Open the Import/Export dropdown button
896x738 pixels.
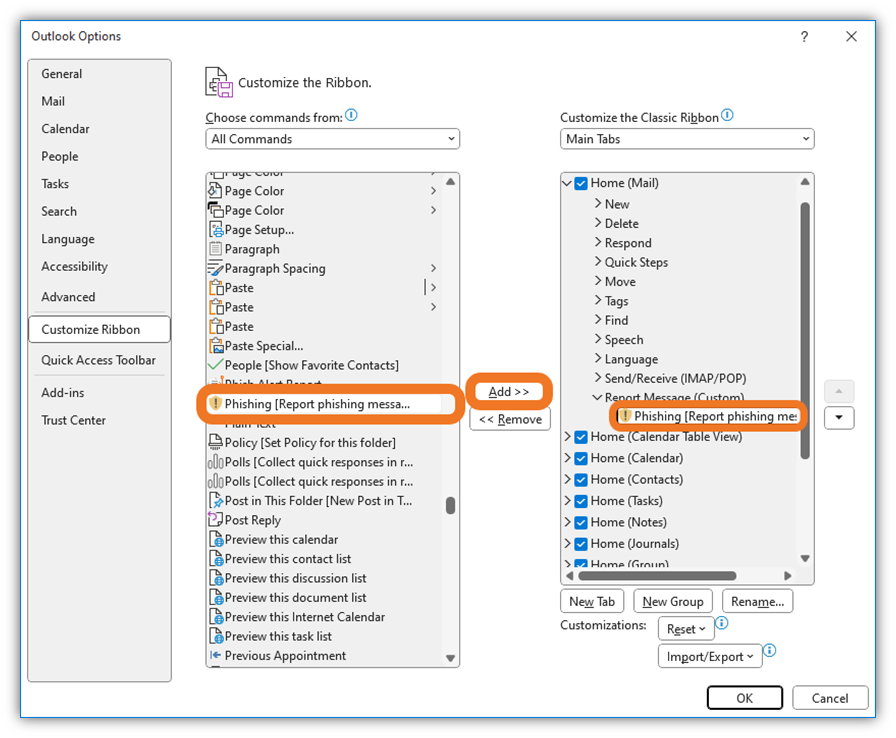pyautogui.click(x=710, y=656)
